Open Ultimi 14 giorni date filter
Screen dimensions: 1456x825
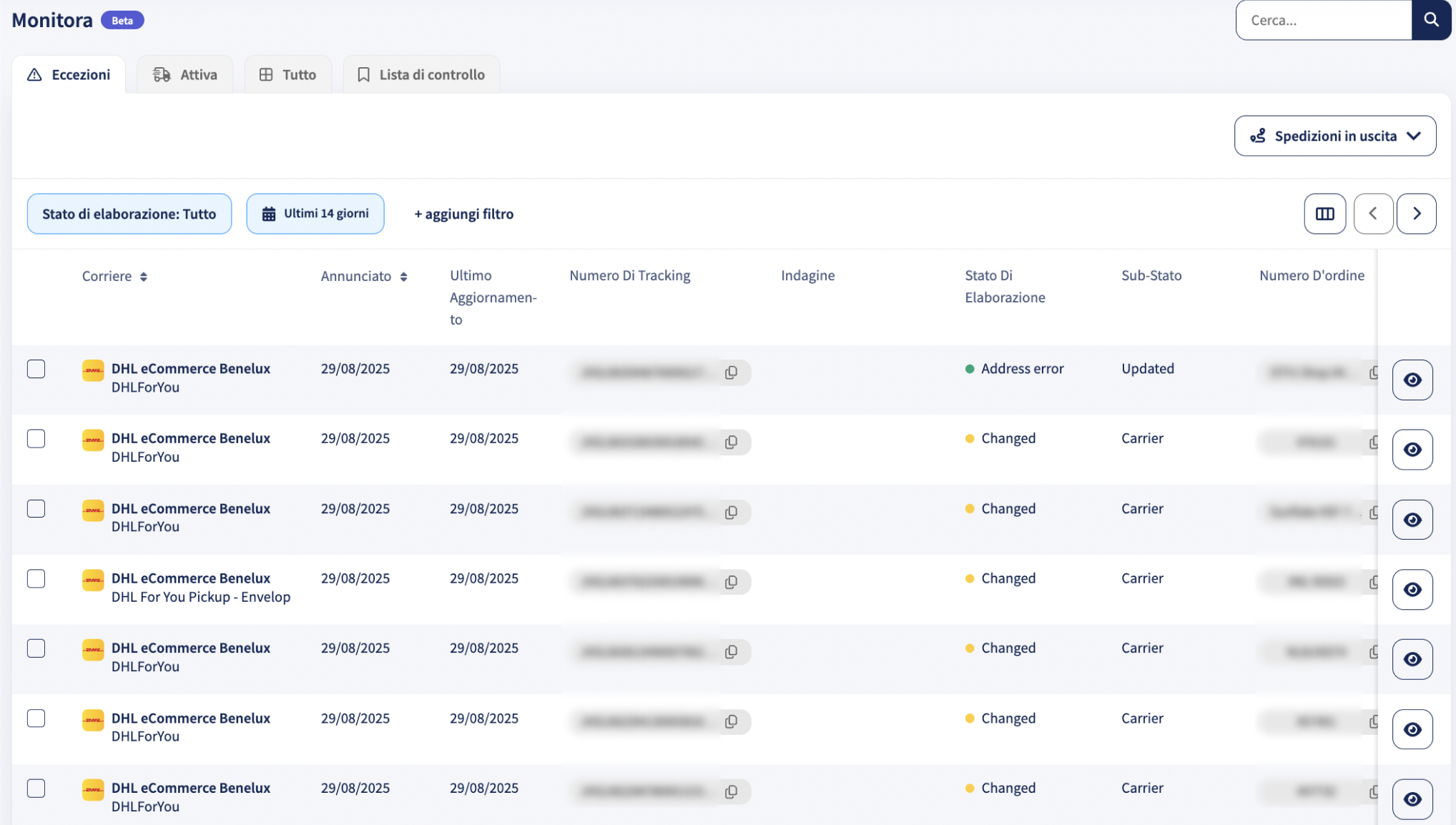point(315,214)
